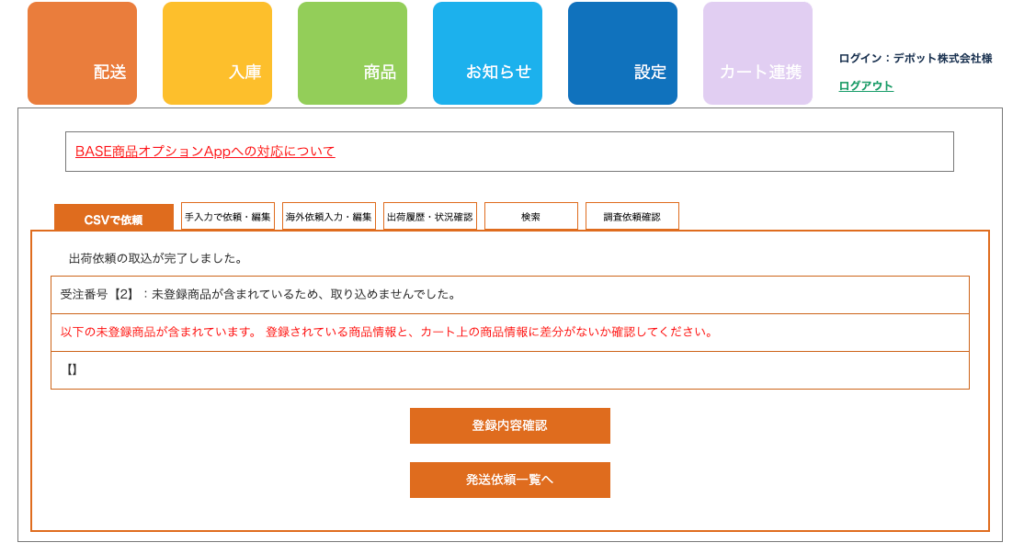This screenshot has width=1024, height=554.
Task: Switch to the CSVで依頼 tab
Action: point(113,219)
